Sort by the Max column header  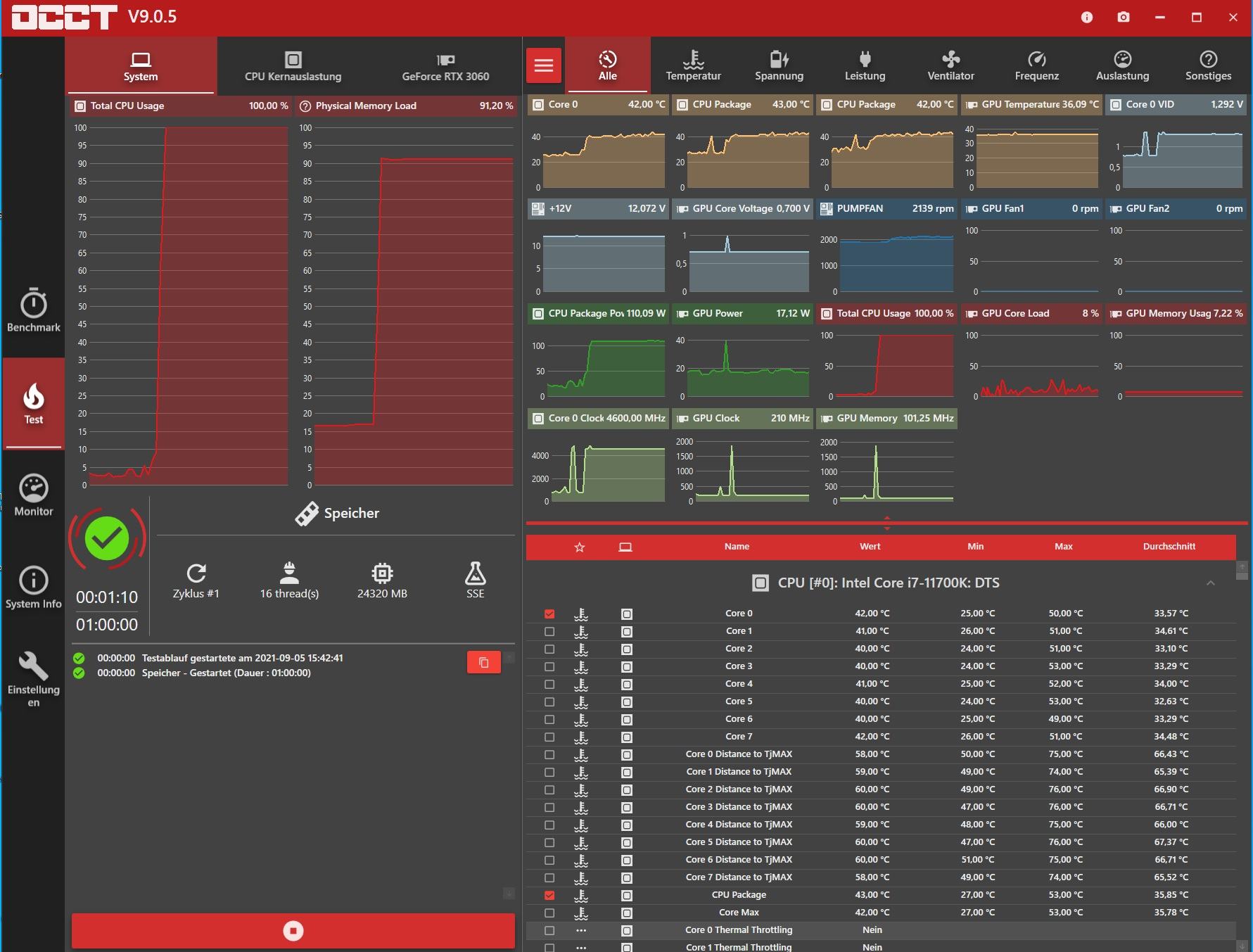tap(1064, 547)
